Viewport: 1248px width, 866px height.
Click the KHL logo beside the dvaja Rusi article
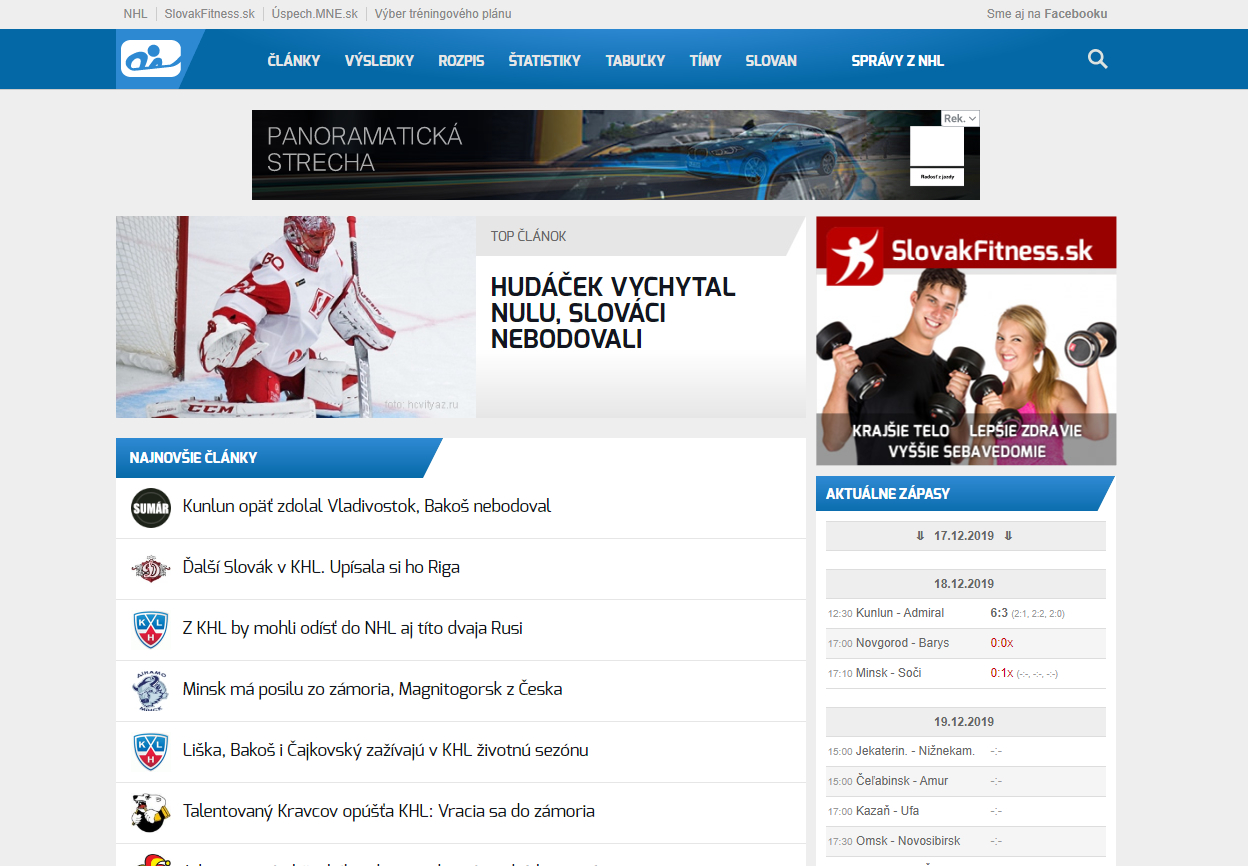151,629
